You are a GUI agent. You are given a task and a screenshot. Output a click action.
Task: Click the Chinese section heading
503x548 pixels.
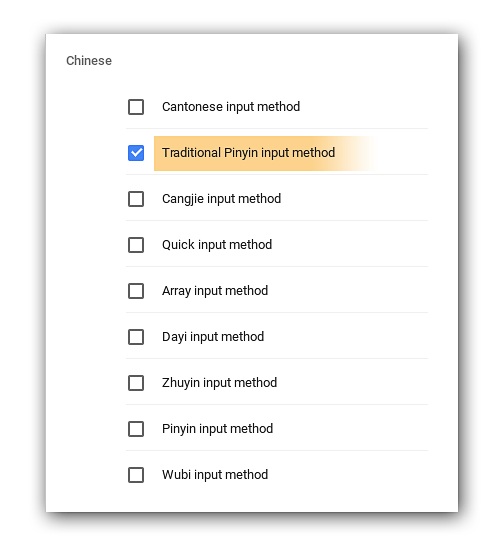89,61
